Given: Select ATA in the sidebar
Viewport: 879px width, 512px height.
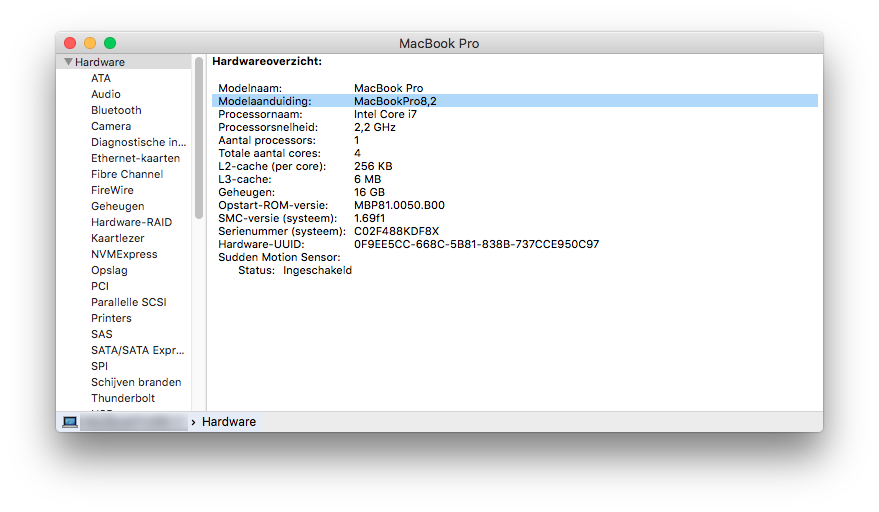Looking at the screenshot, I should [x=101, y=78].
